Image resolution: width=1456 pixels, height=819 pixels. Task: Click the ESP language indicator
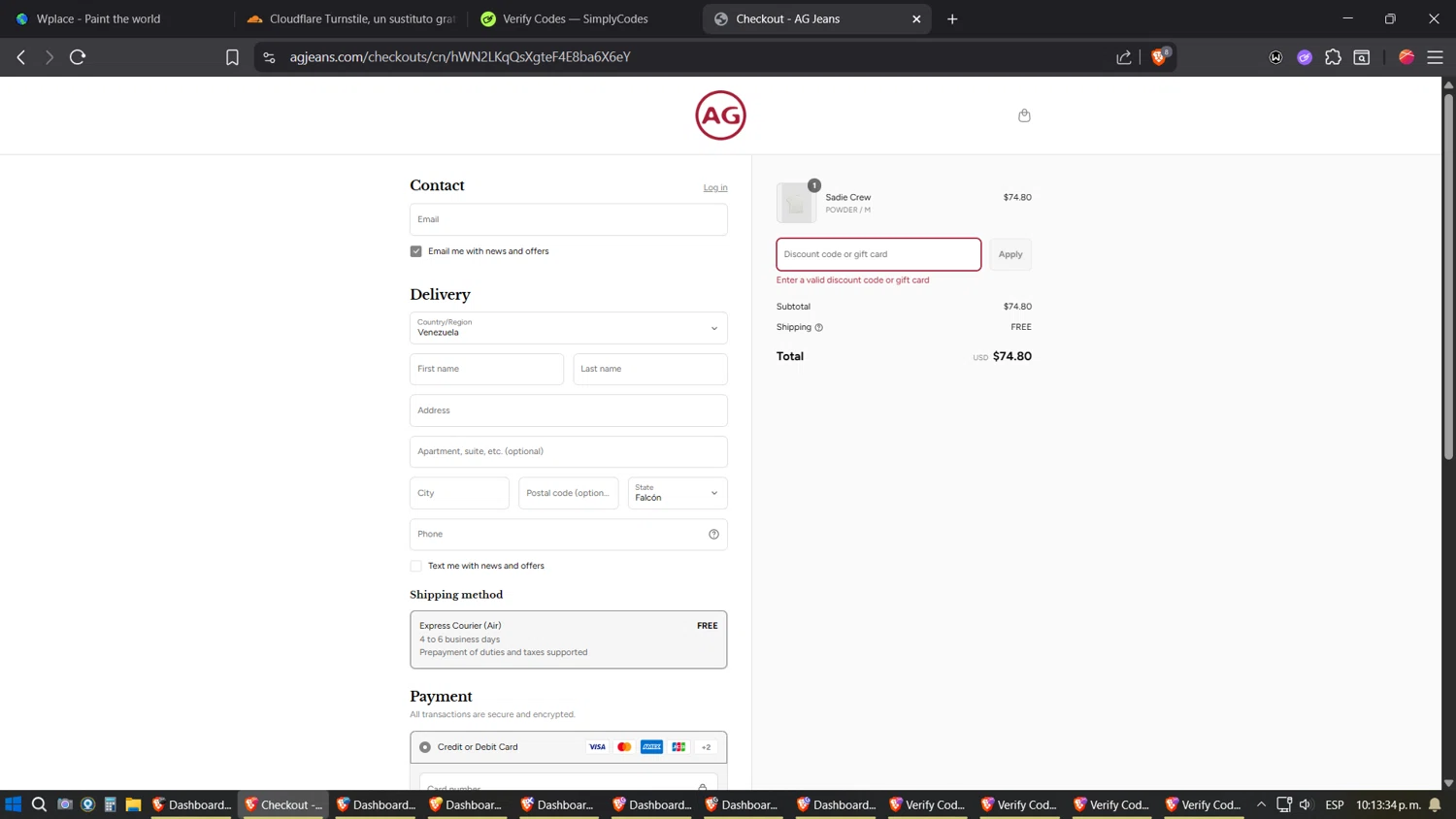(1335, 804)
